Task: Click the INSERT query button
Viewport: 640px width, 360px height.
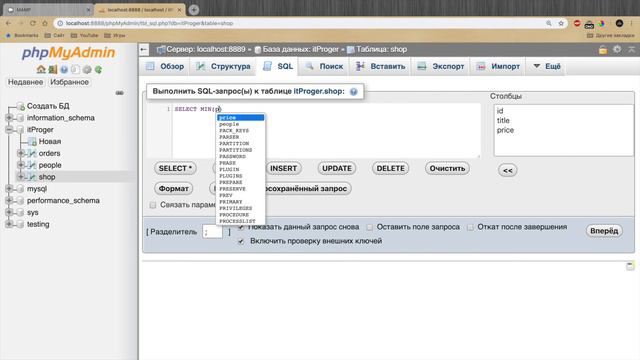Action: (x=283, y=169)
